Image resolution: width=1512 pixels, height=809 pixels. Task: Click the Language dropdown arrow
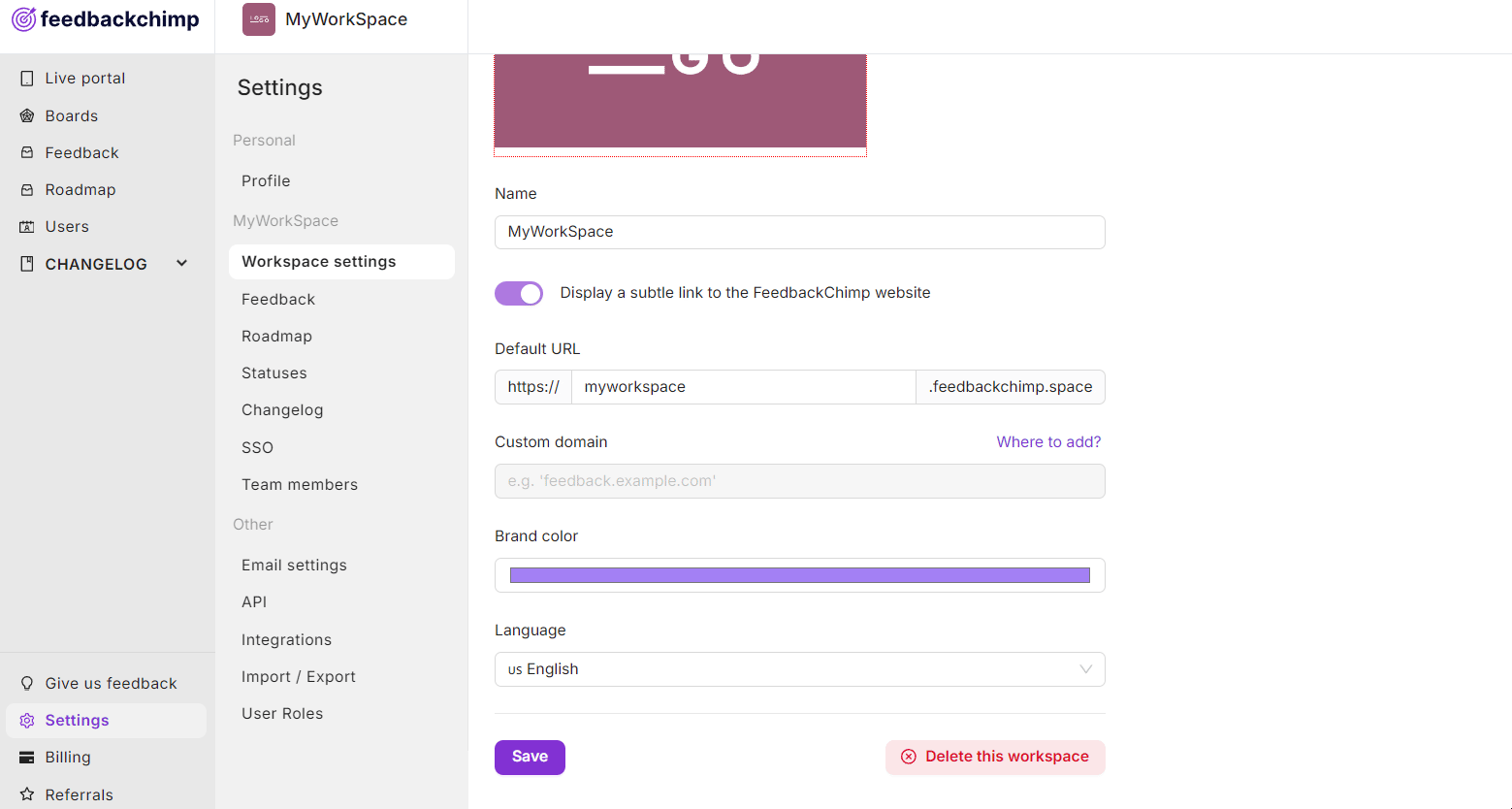[1086, 669]
